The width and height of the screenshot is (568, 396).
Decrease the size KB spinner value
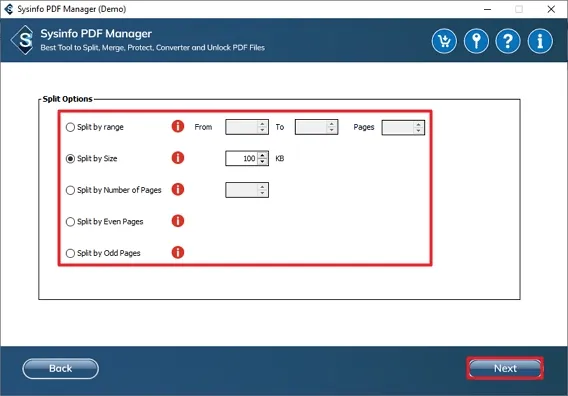263,162
